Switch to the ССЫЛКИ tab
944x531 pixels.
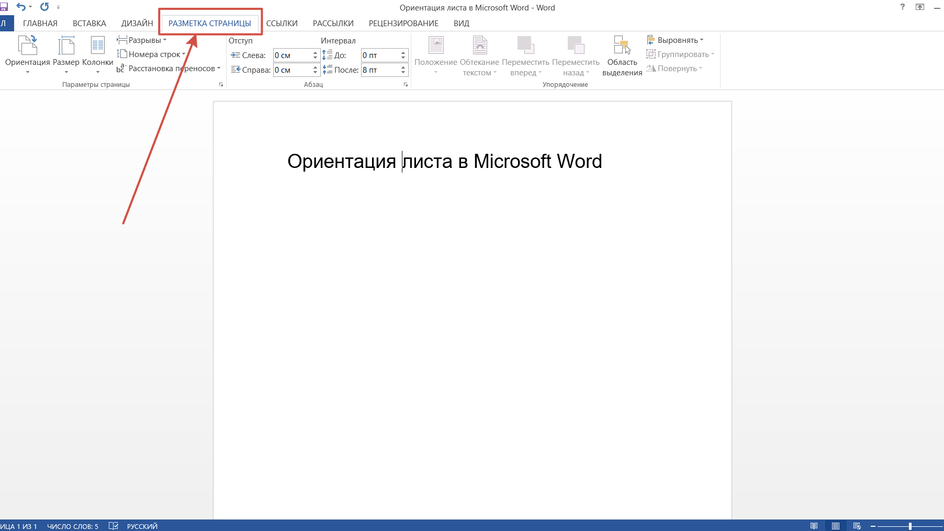(282, 23)
